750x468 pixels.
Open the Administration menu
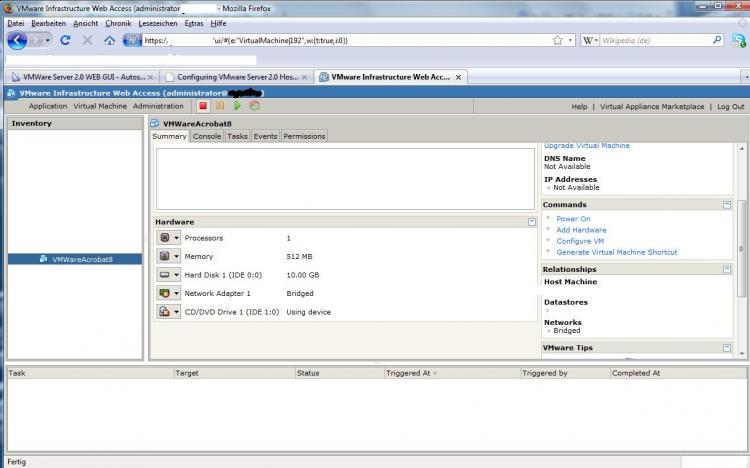click(x=158, y=106)
